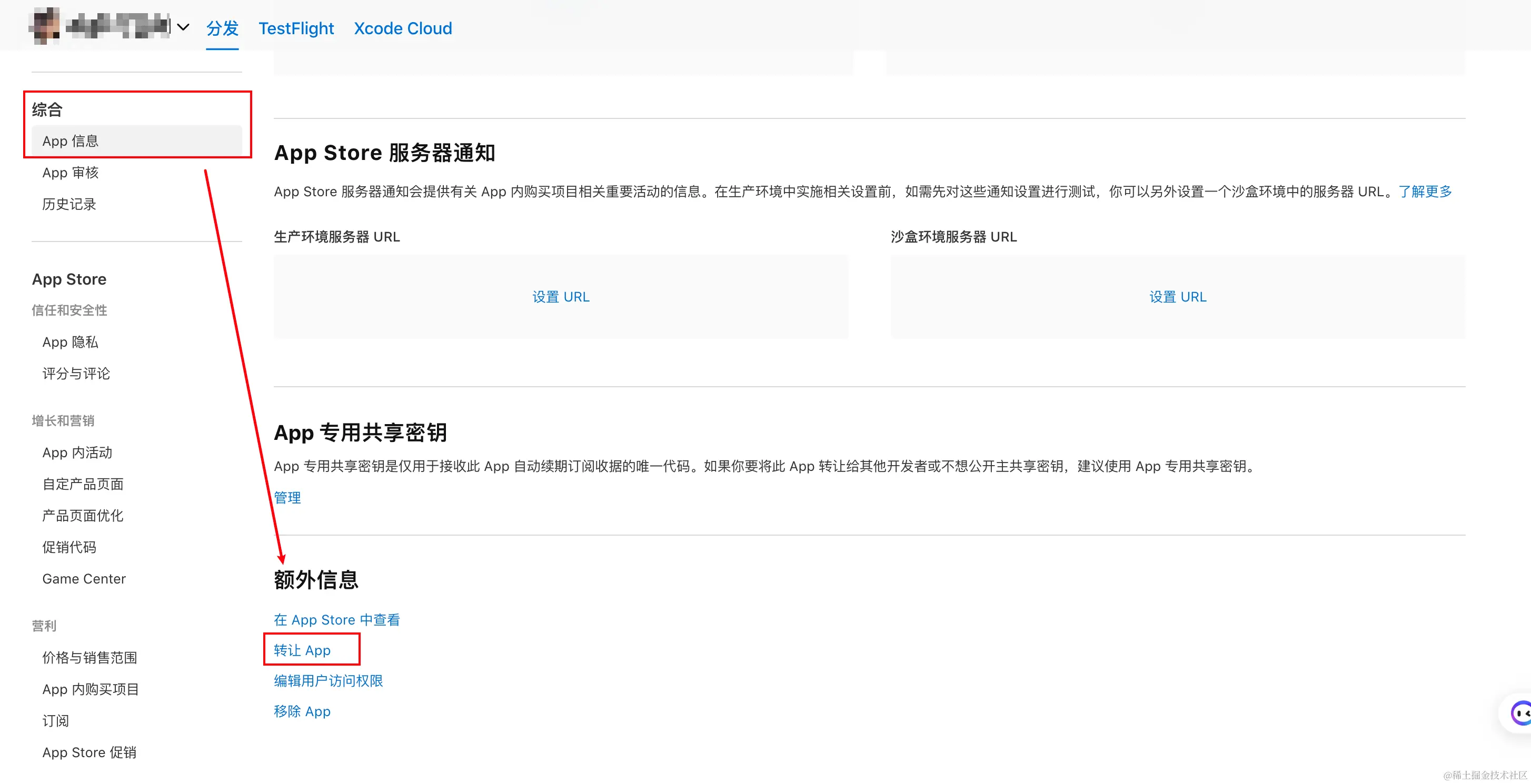The image size is (1531, 784).
Task: Expand the app switcher chevron
Action: (x=184, y=27)
